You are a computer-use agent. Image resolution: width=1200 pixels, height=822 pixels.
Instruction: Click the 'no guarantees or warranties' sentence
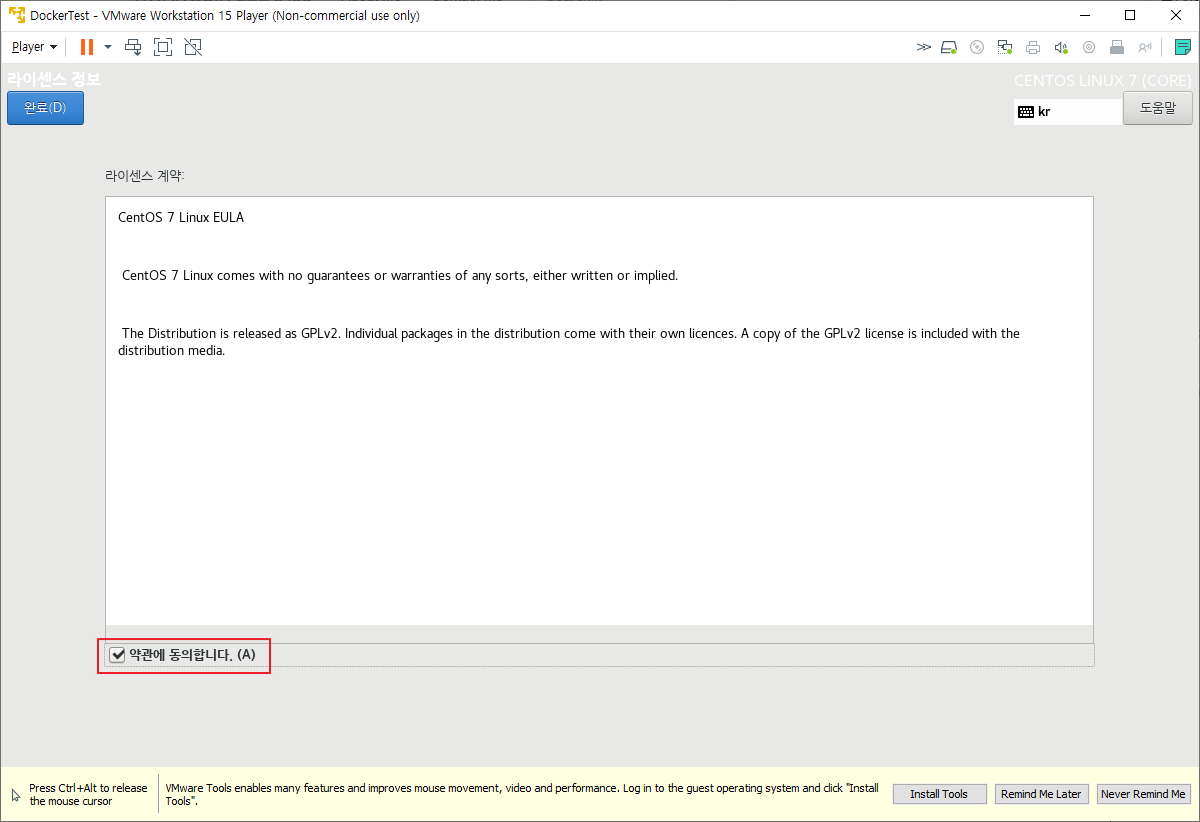[x=400, y=275]
